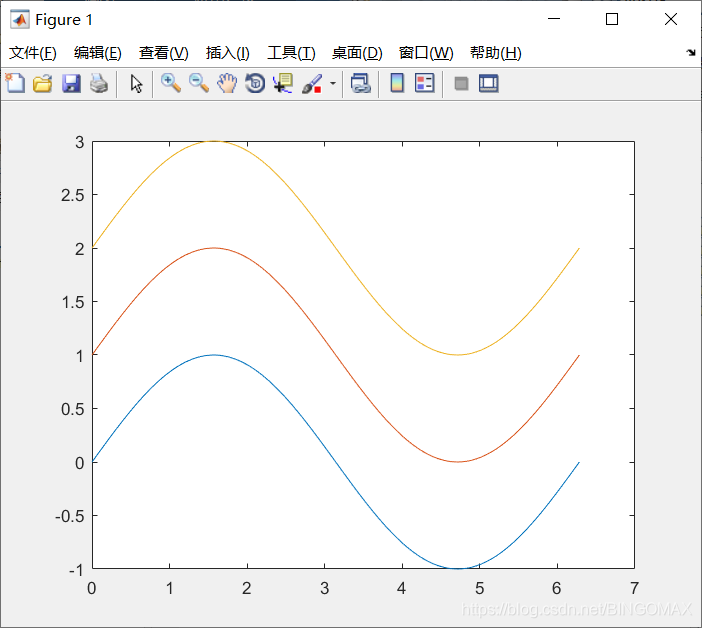Viewport: 702px width, 628px height.
Task: Open the 窗口(W) menu
Action: (x=426, y=53)
